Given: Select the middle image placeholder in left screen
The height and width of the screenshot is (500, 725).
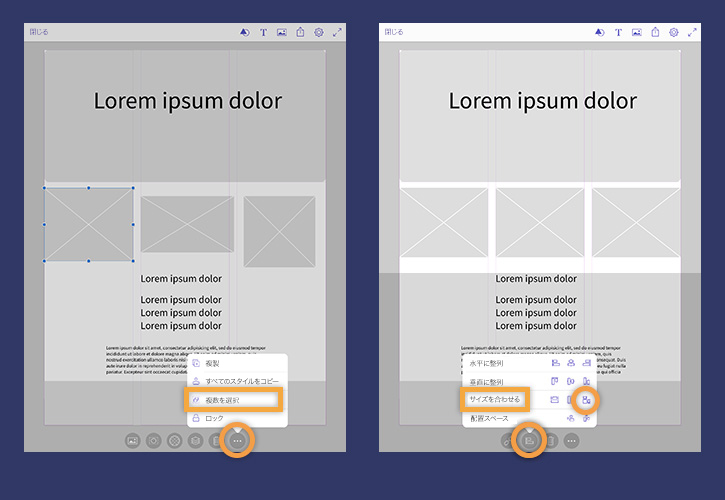Looking at the screenshot, I should [x=187, y=224].
